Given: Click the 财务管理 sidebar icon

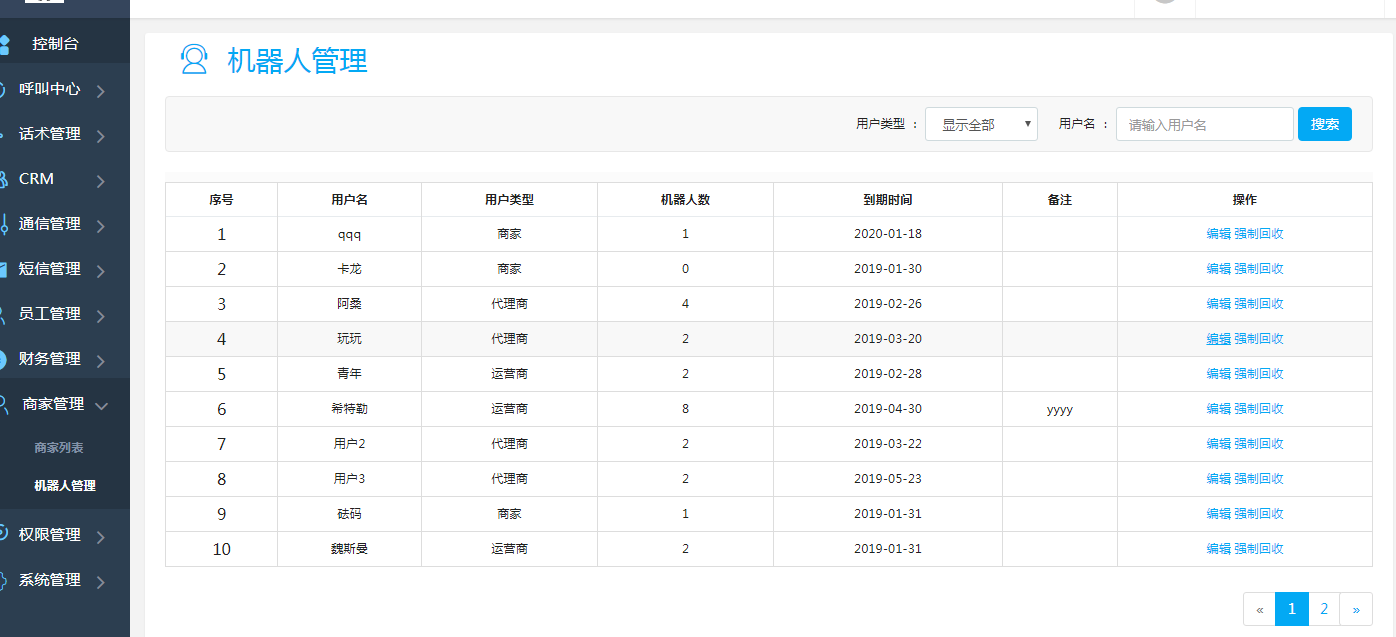Looking at the screenshot, I should point(4,359).
